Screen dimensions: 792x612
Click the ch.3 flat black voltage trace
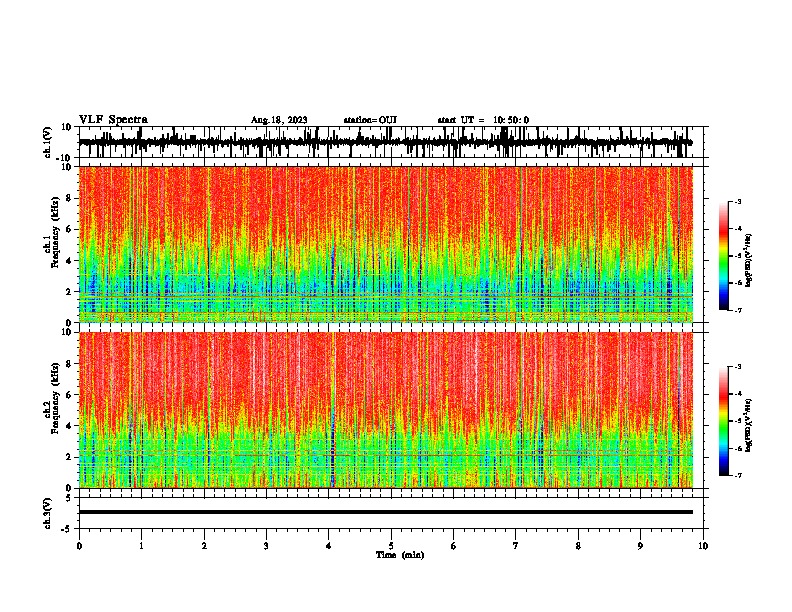[x=386, y=512]
